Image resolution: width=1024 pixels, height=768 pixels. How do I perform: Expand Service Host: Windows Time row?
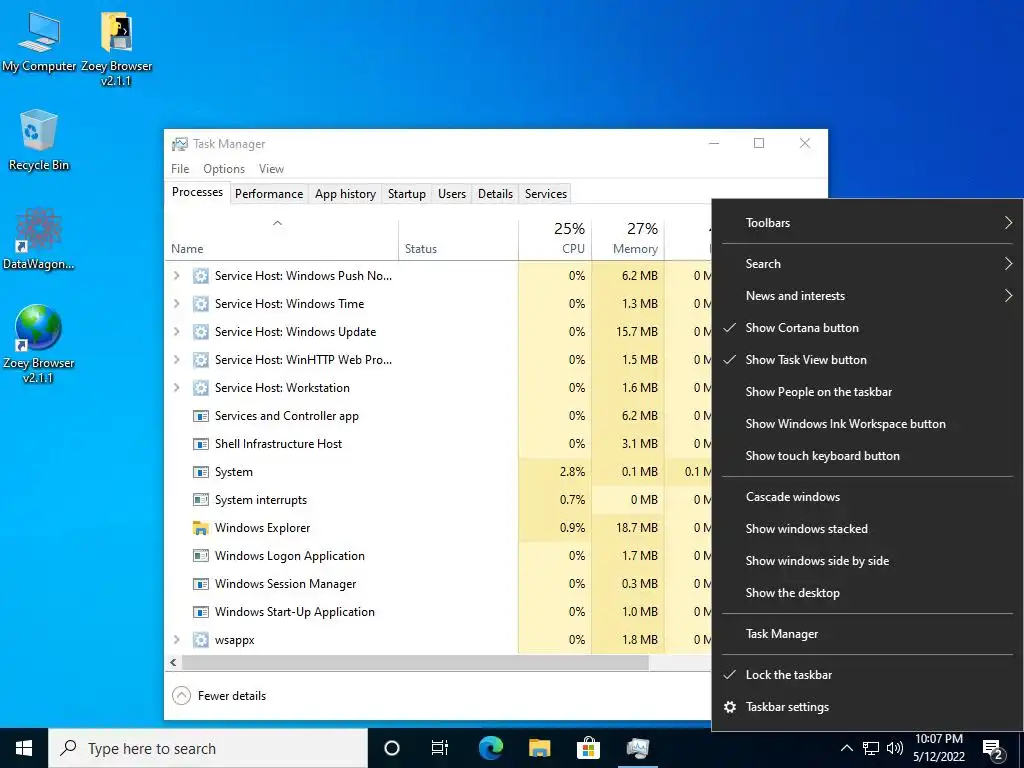(176, 304)
